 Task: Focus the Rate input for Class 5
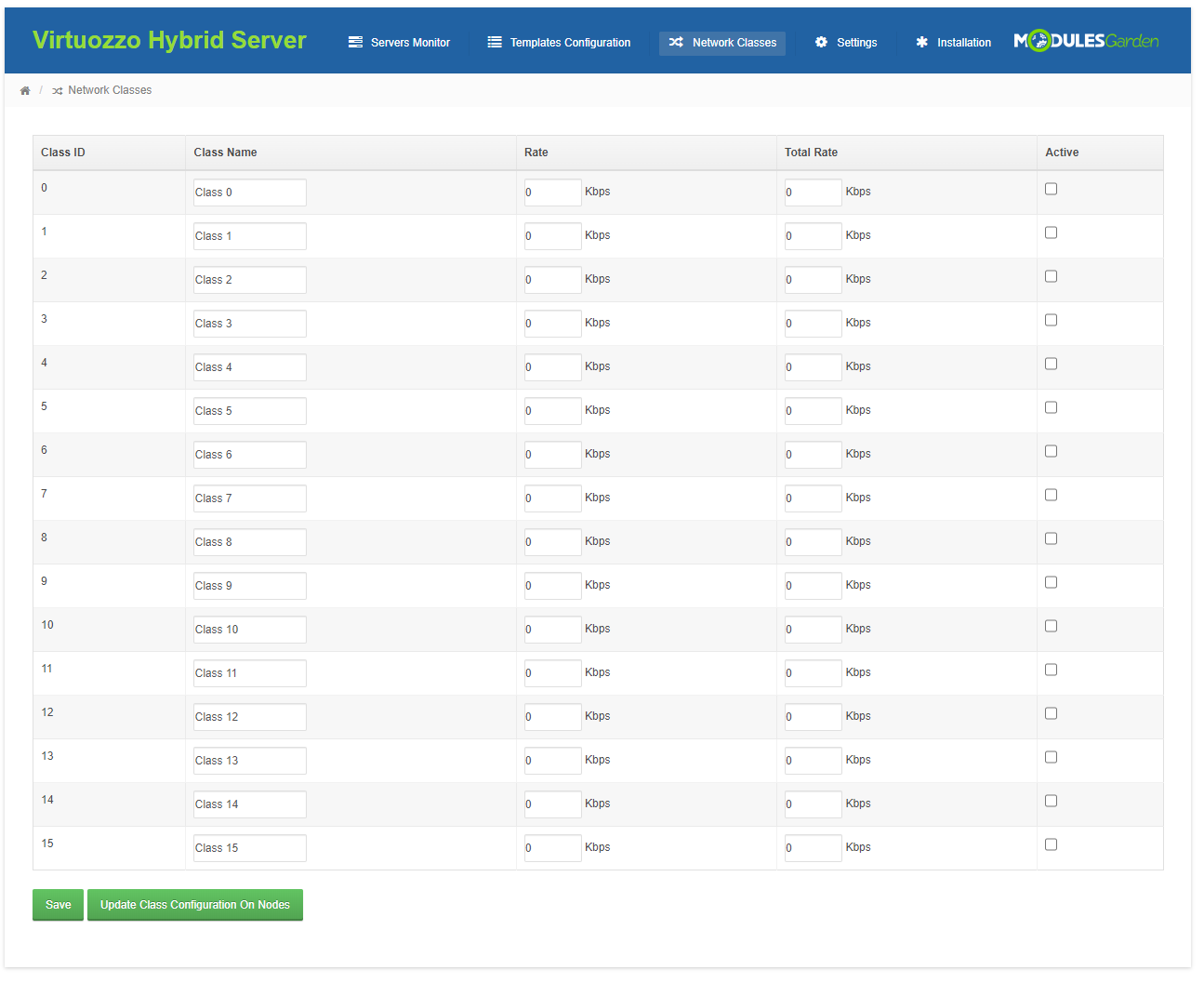[x=552, y=411]
